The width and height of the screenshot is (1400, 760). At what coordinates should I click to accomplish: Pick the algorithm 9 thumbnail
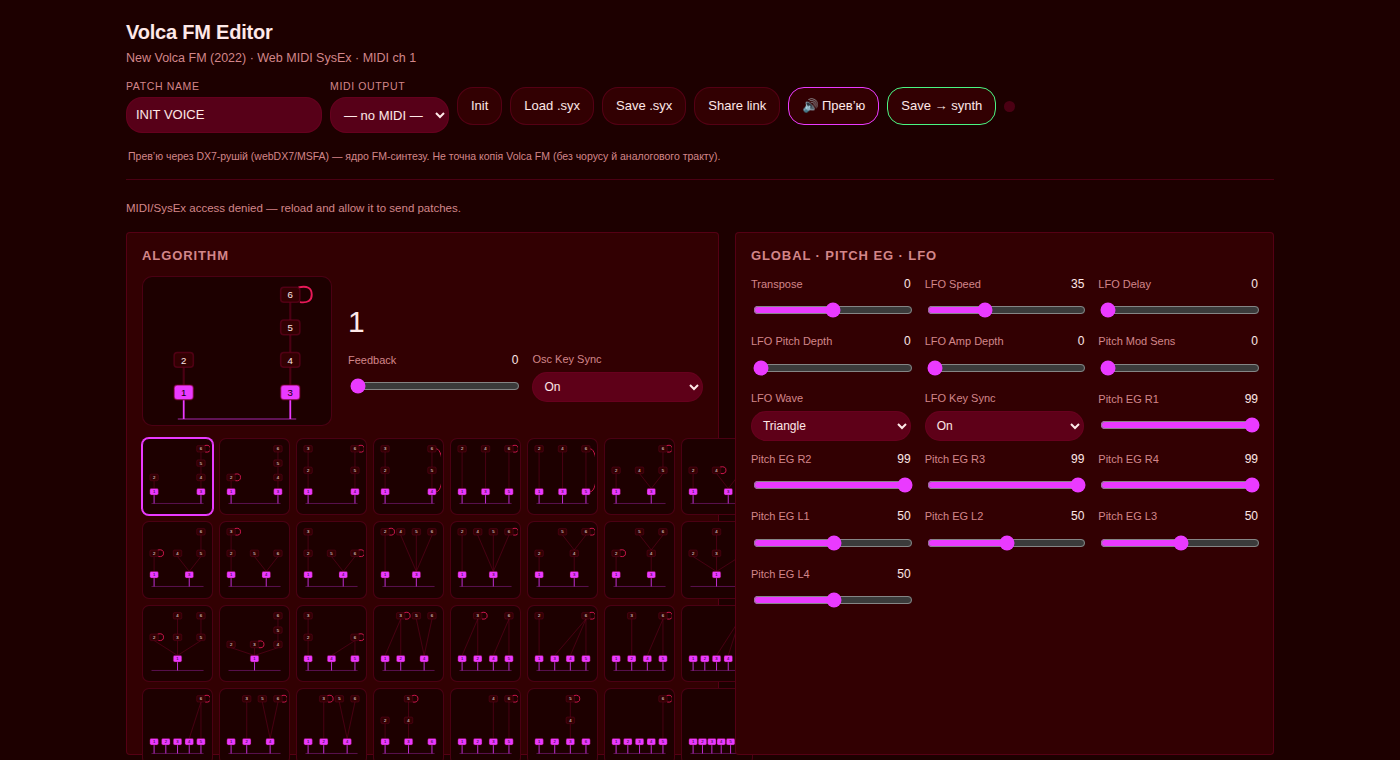[177, 560]
